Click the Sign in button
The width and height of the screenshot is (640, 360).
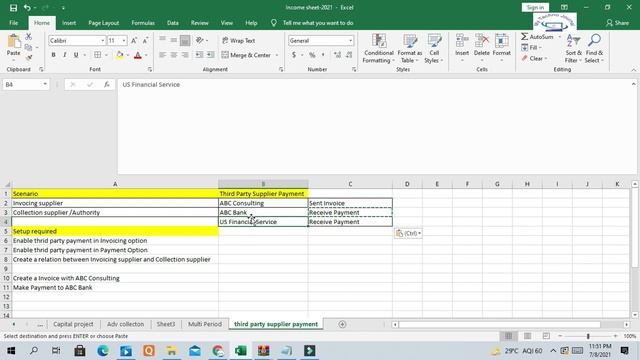(x=535, y=7)
